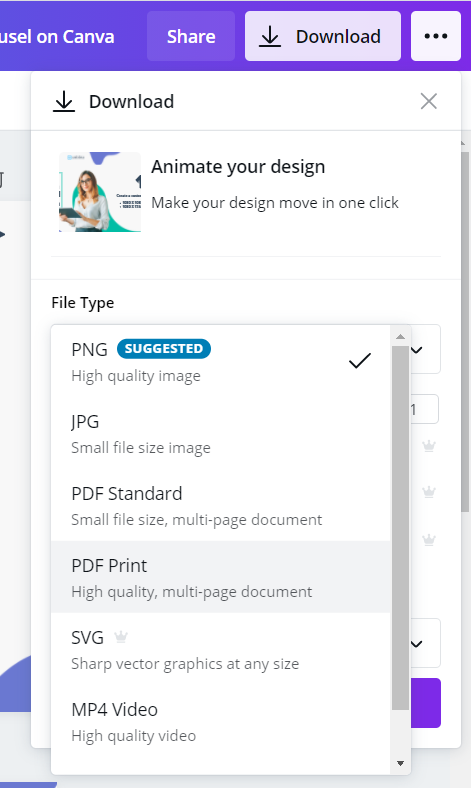The image size is (471, 788).
Task: Click the Animate your design heading
Action: click(x=238, y=166)
